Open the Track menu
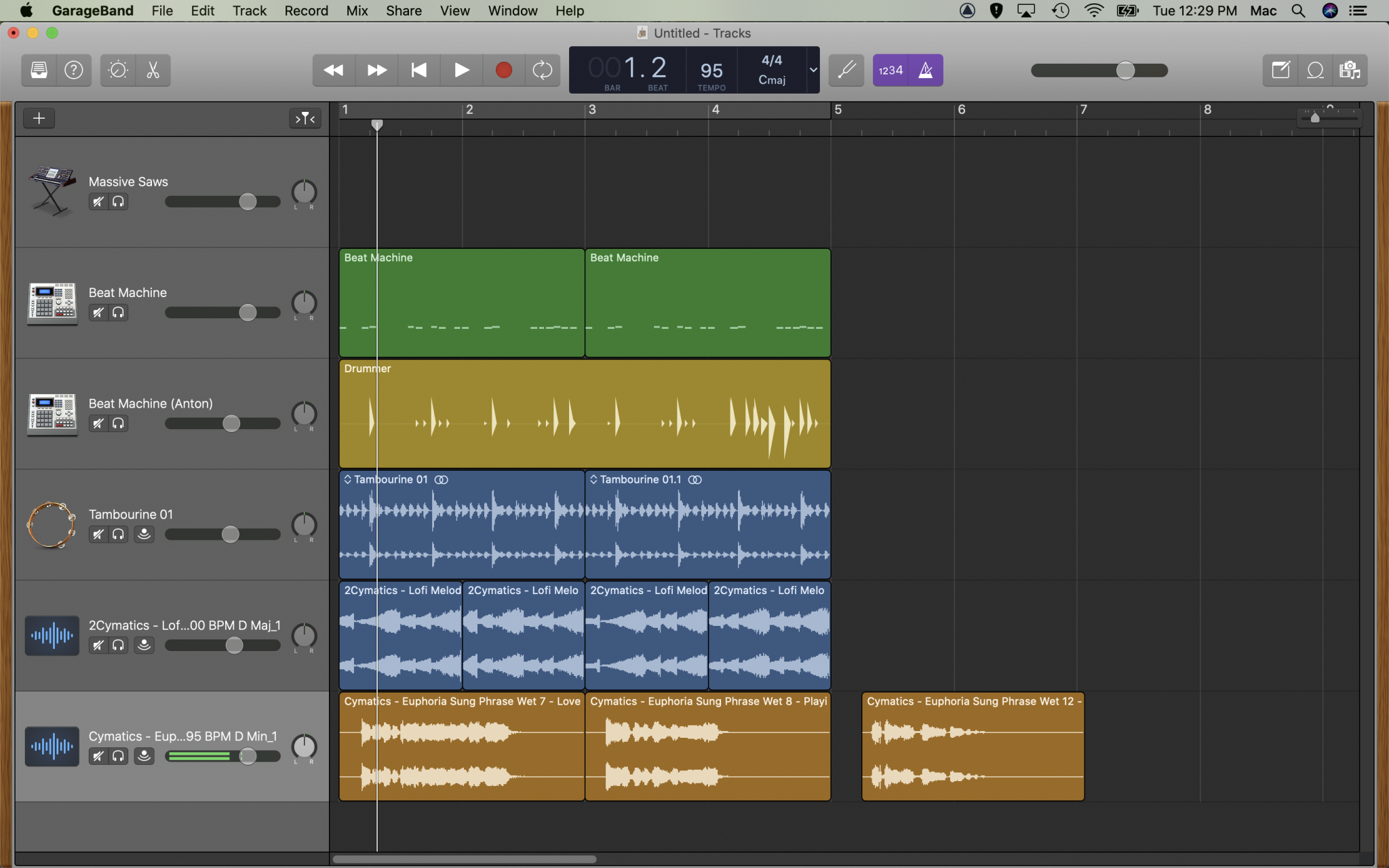Screen dimensions: 1389x868 click(250, 10)
